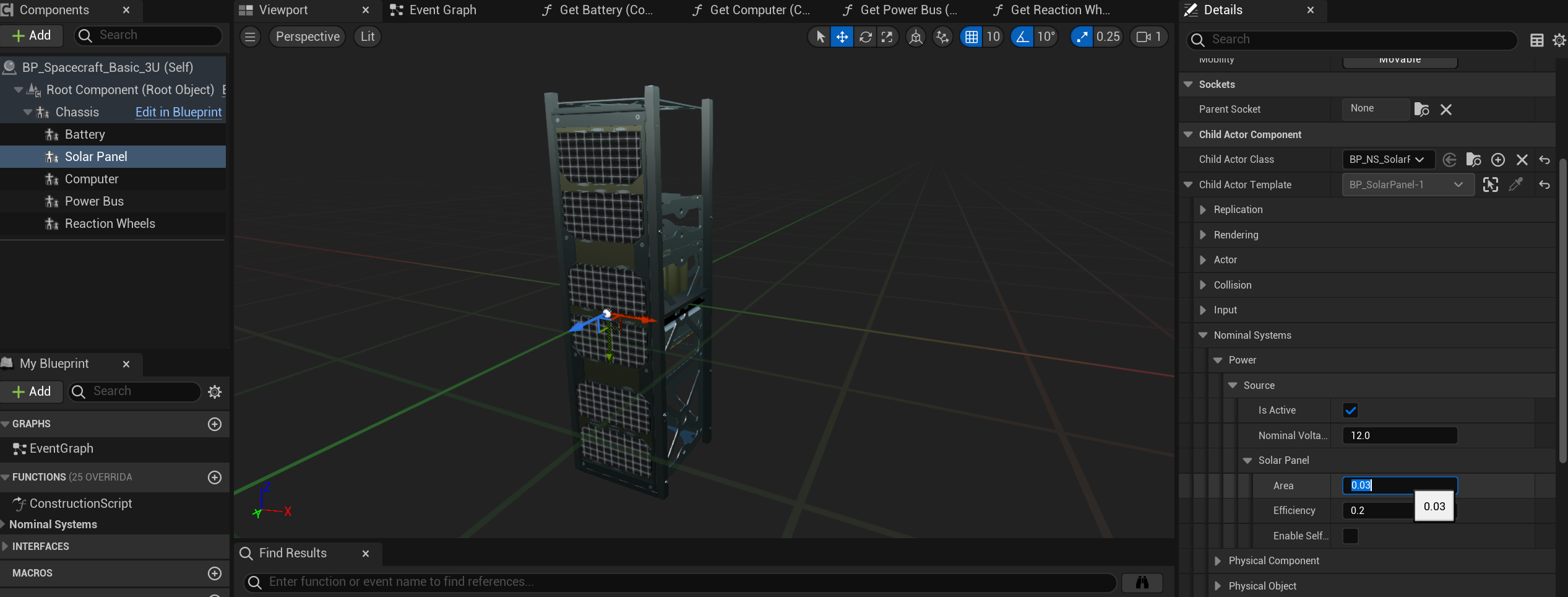Select the translate (move) gizmo tool
This screenshot has width=1568, height=597.
(842, 37)
